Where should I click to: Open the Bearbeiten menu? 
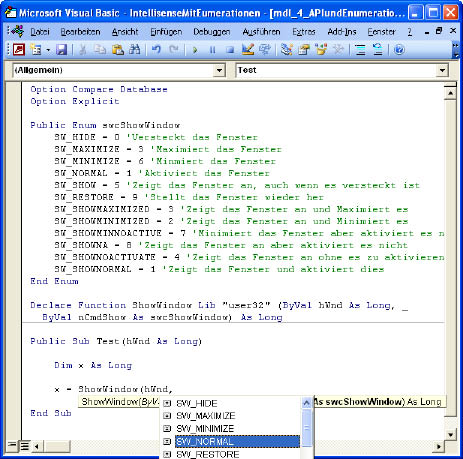[x=80, y=32]
